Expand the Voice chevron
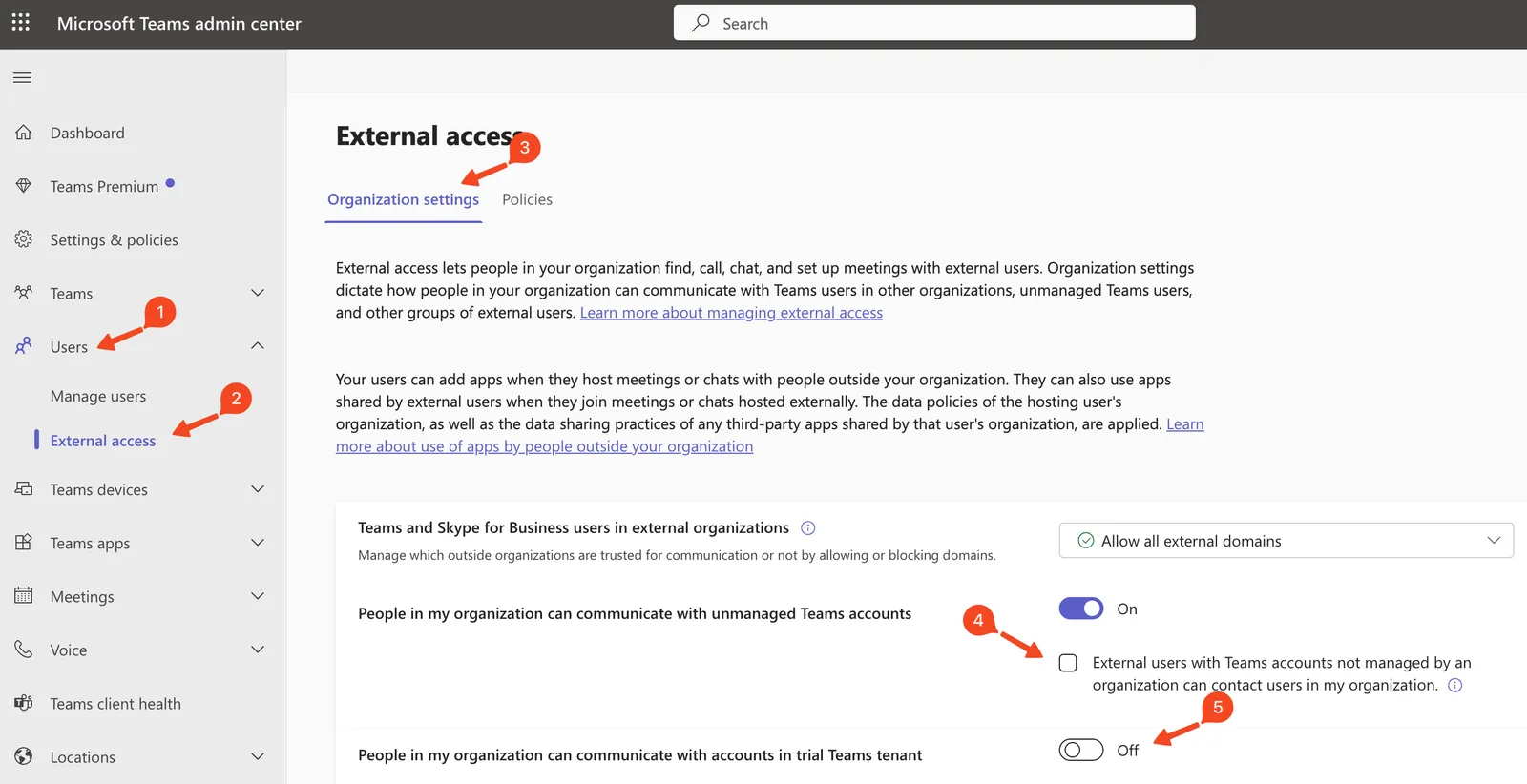Screen dimensions: 1527x784 (x=258, y=650)
